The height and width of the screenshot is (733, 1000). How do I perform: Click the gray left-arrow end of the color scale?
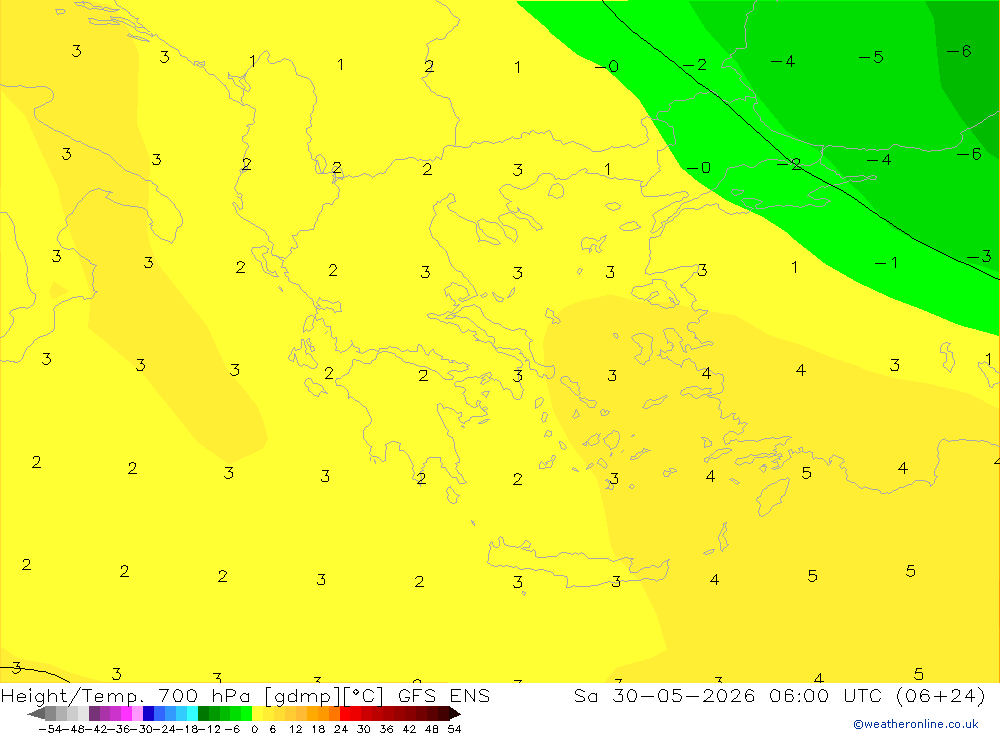point(36,714)
